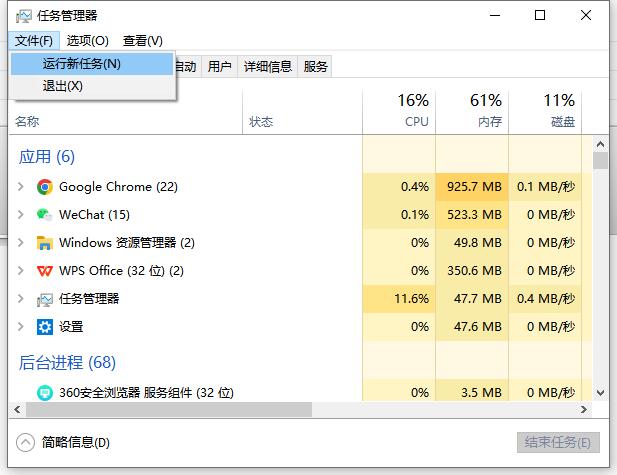Switch to the 详细信息 tab

point(268,67)
